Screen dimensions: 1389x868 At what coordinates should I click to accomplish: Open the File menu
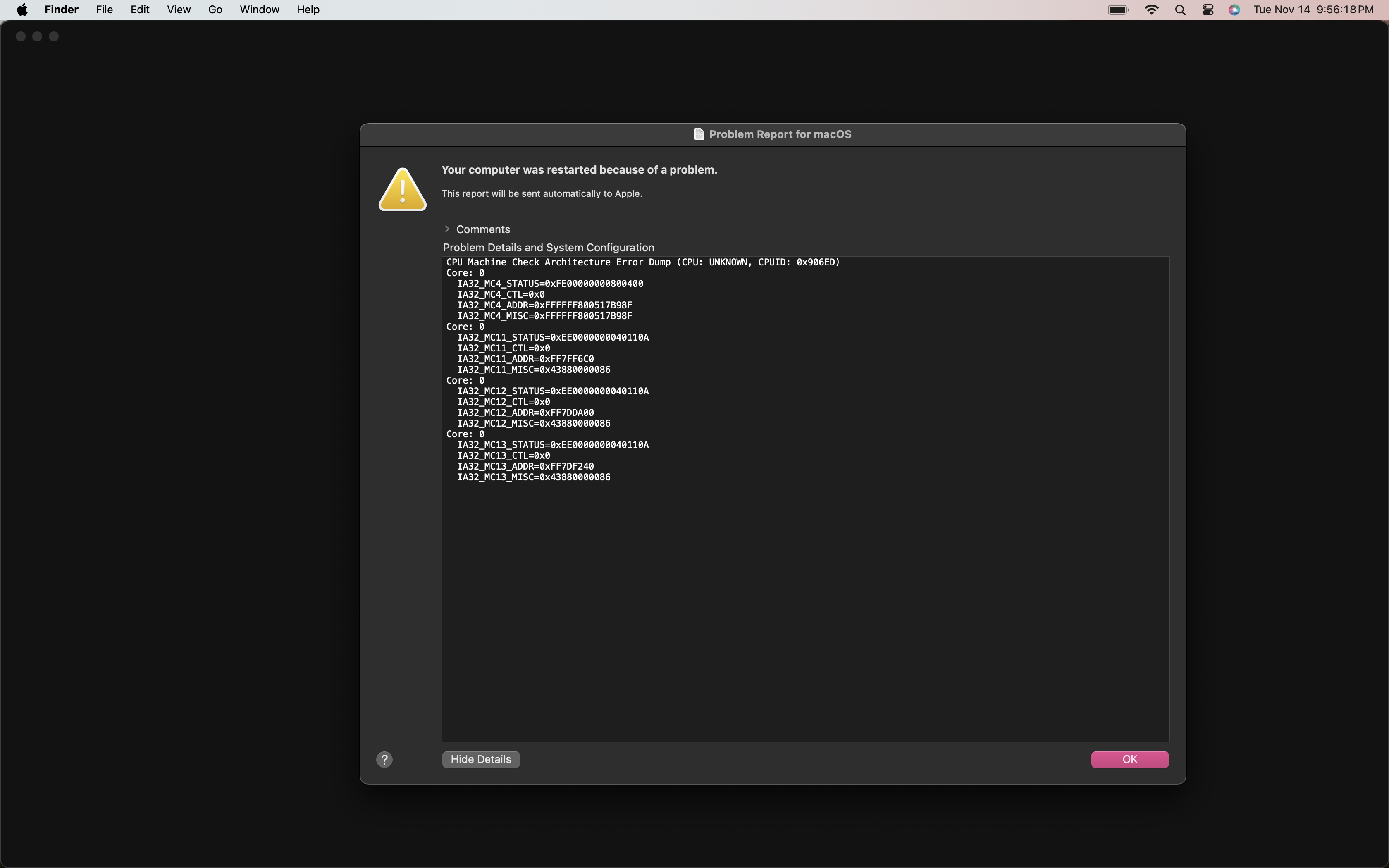(104, 10)
